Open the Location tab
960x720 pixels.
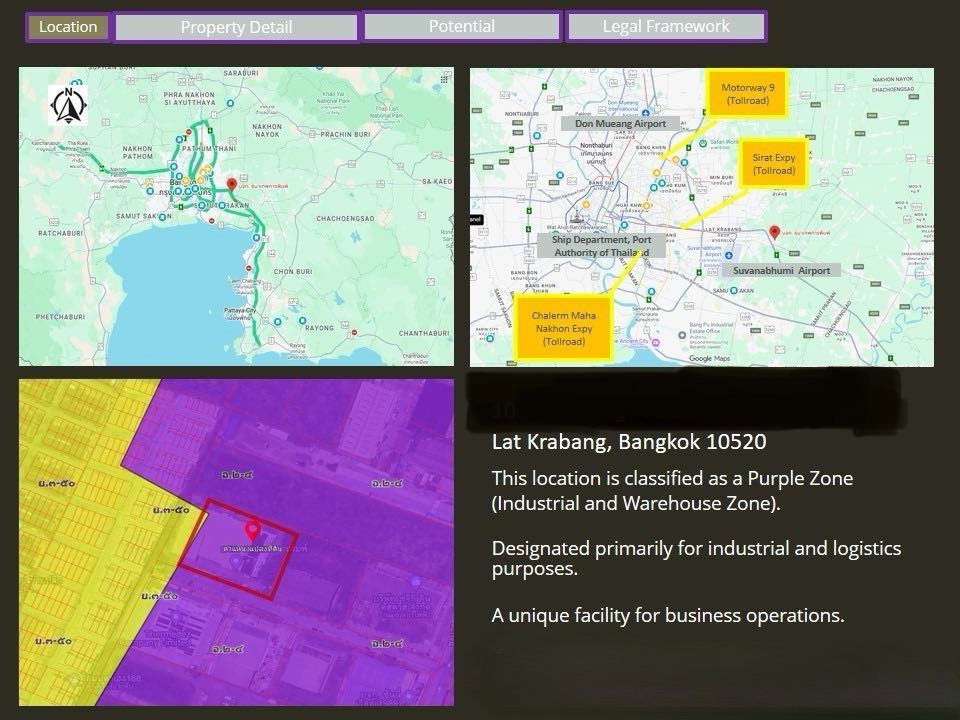click(68, 27)
